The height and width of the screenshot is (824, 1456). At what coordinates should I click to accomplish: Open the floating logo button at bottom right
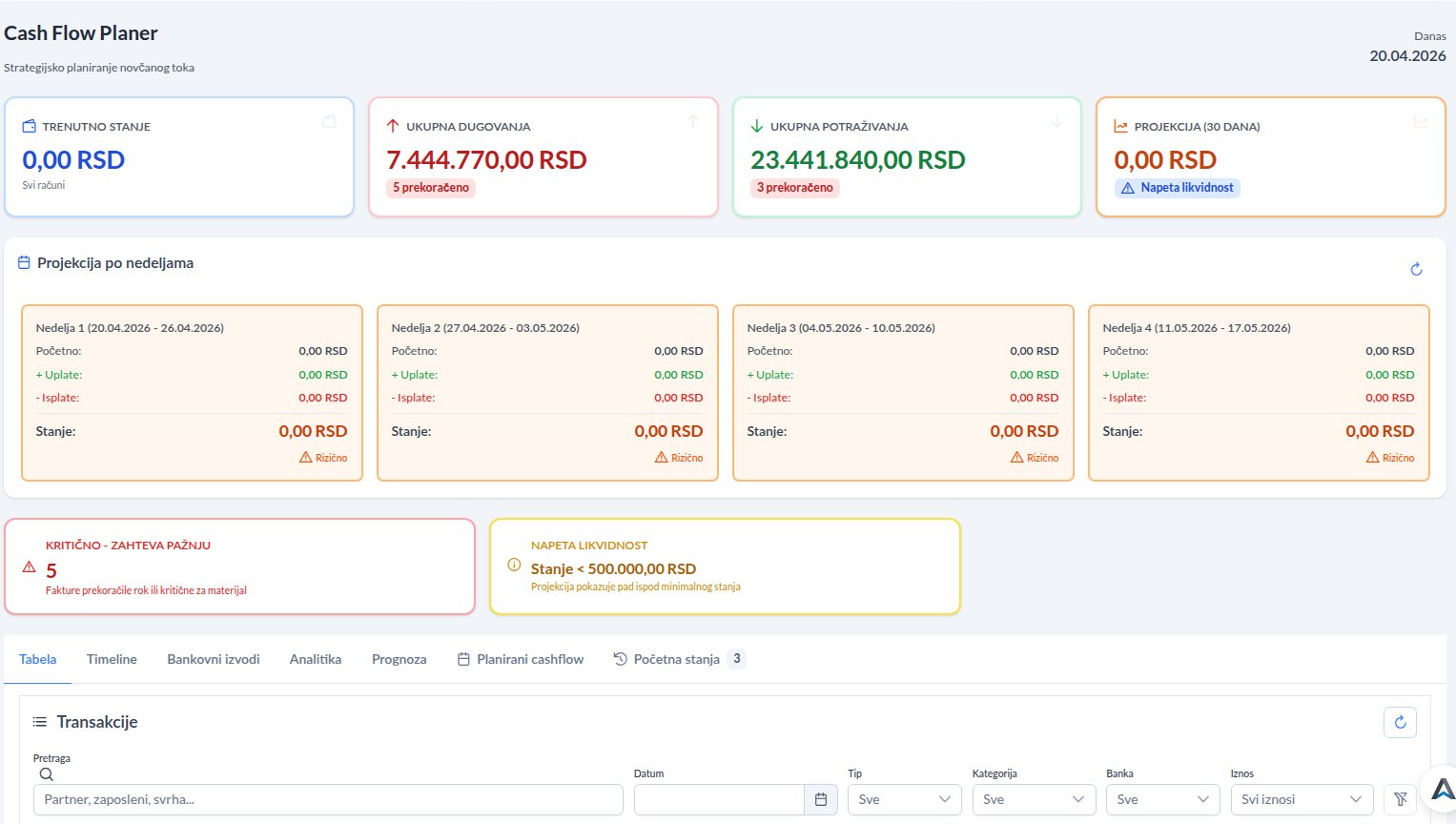point(1442,789)
